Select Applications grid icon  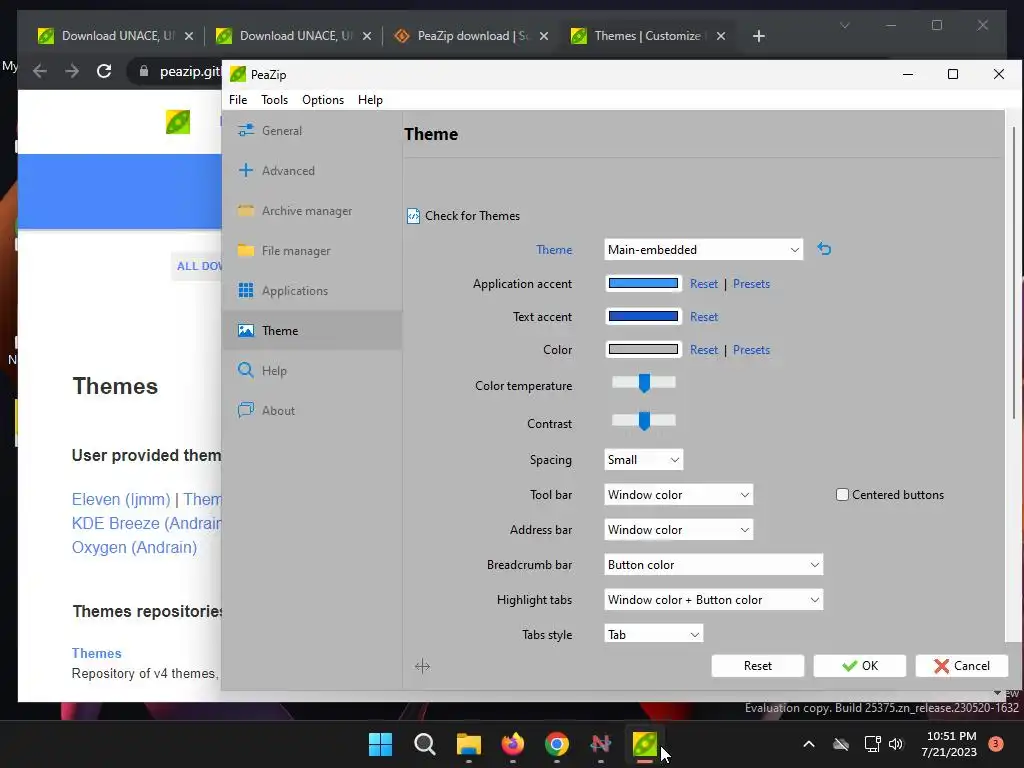[246, 291]
